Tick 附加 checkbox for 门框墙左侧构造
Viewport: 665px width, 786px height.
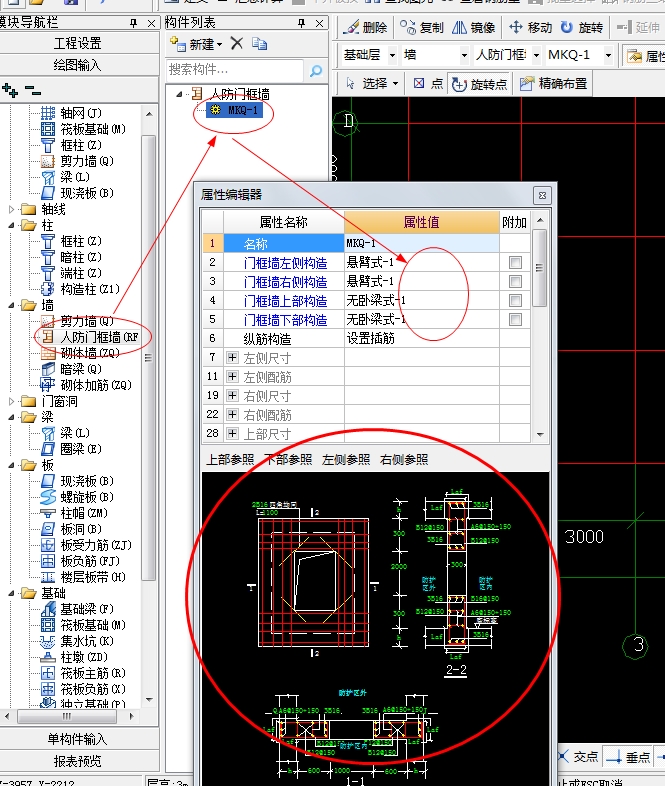coord(515,262)
